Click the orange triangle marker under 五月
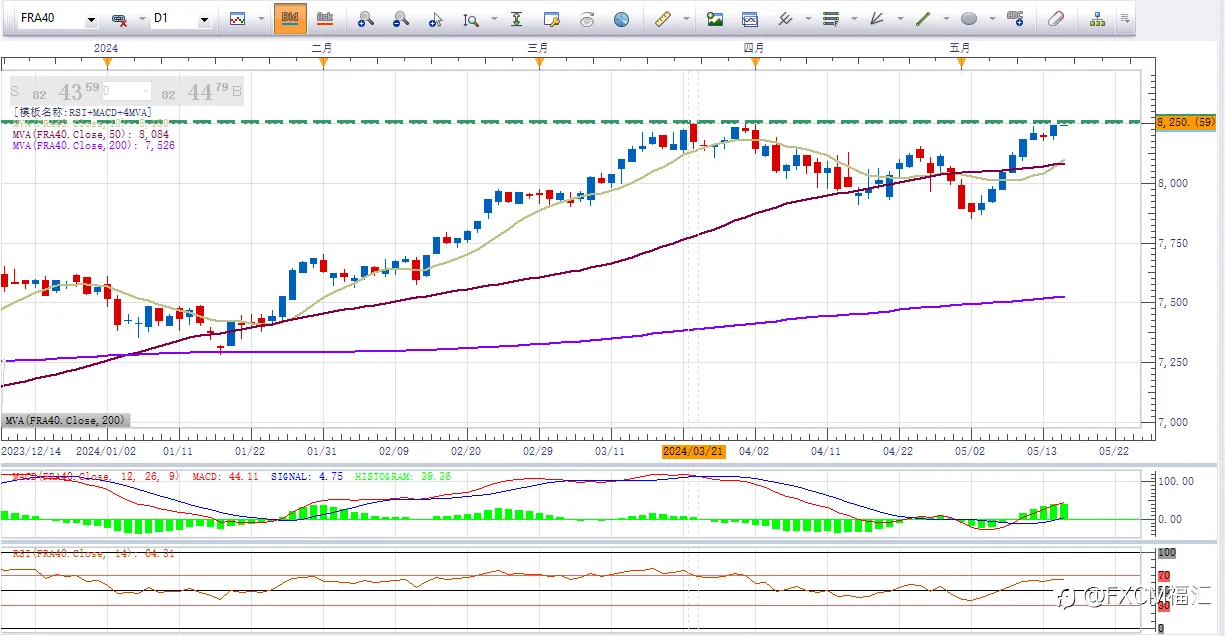1225x636 pixels. click(961, 63)
